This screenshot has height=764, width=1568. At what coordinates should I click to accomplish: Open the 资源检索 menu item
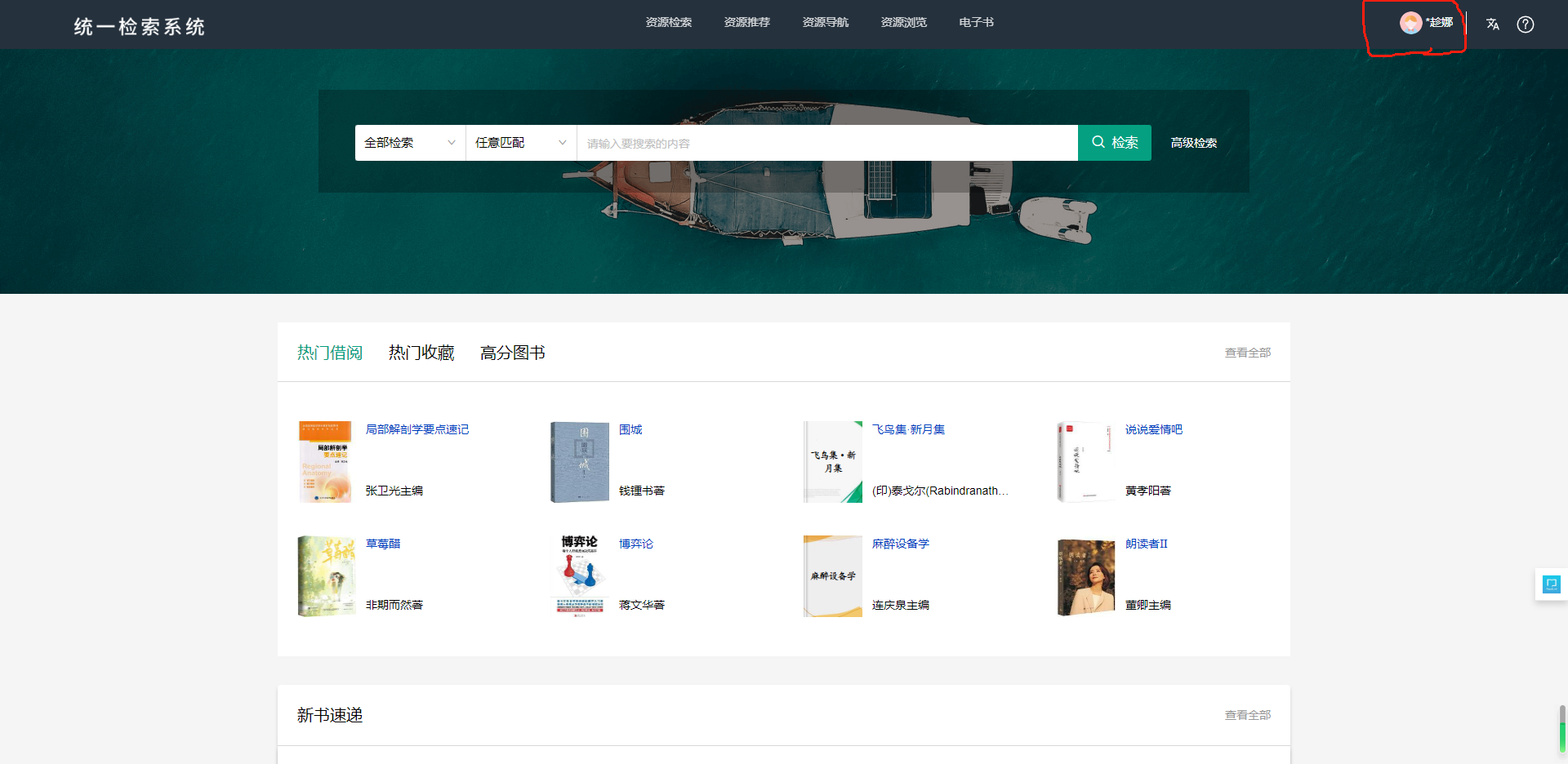[x=668, y=23]
